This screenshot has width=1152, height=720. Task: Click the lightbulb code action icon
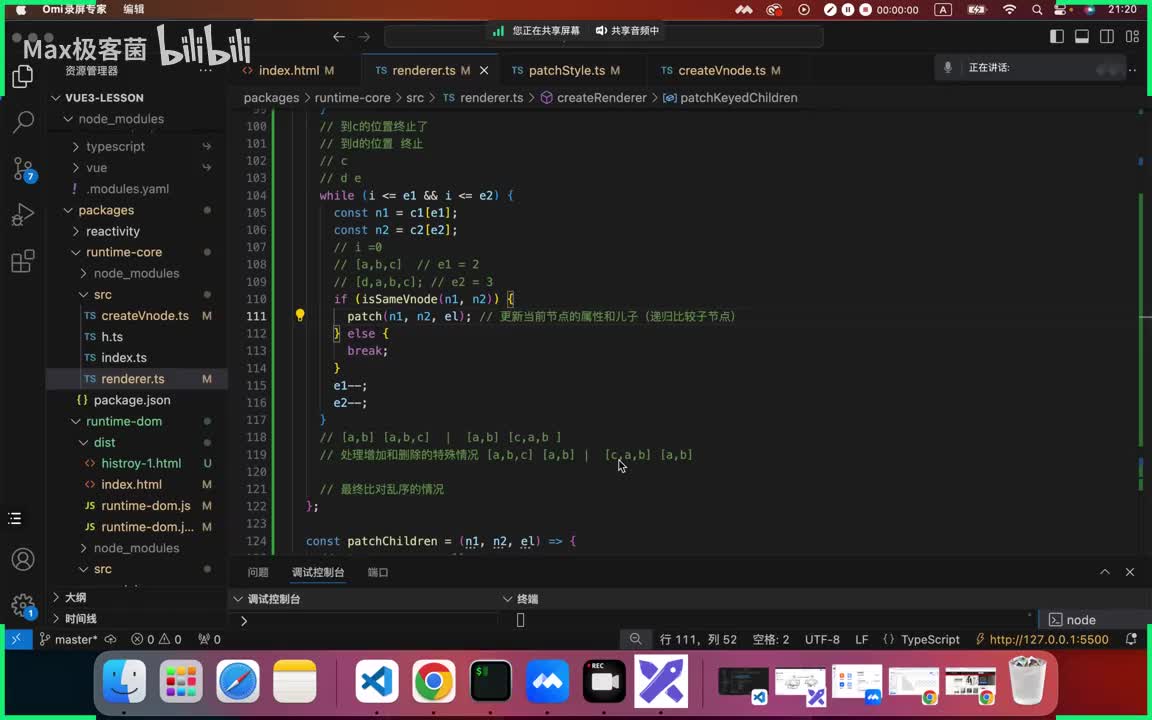299,316
